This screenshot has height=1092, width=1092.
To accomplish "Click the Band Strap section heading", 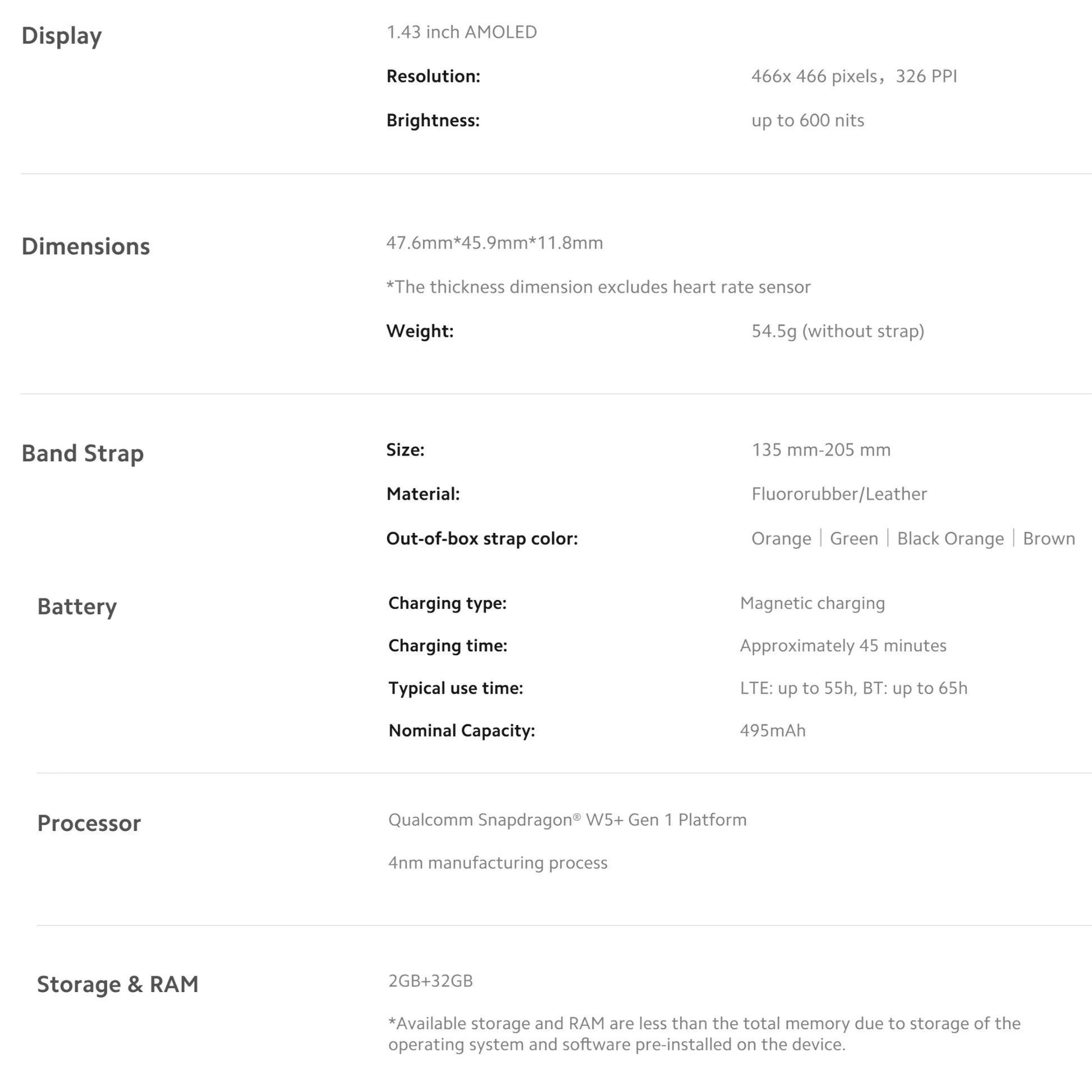I will 82,454.
